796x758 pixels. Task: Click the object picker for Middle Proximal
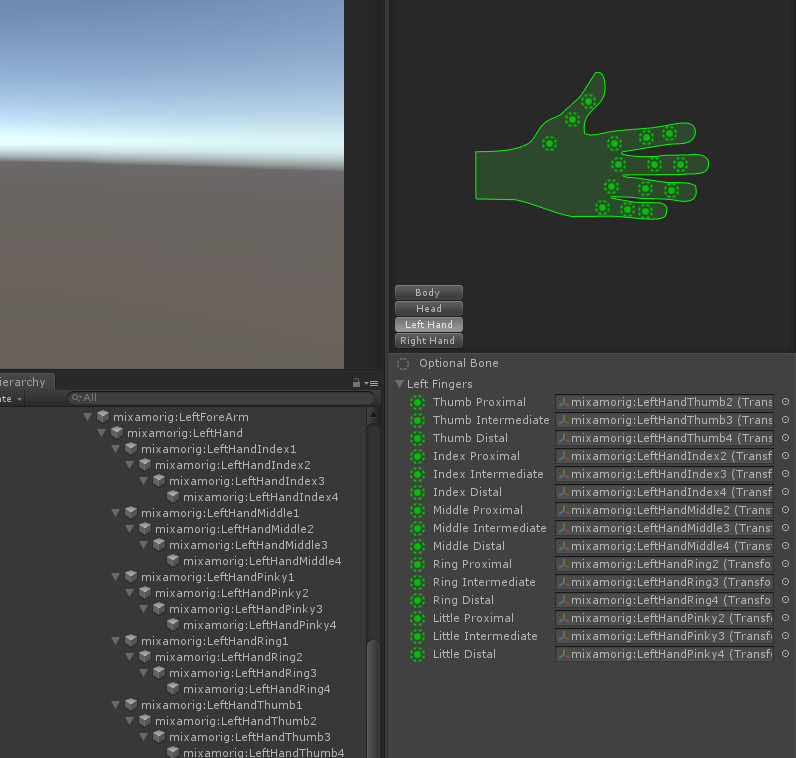coord(785,510)
